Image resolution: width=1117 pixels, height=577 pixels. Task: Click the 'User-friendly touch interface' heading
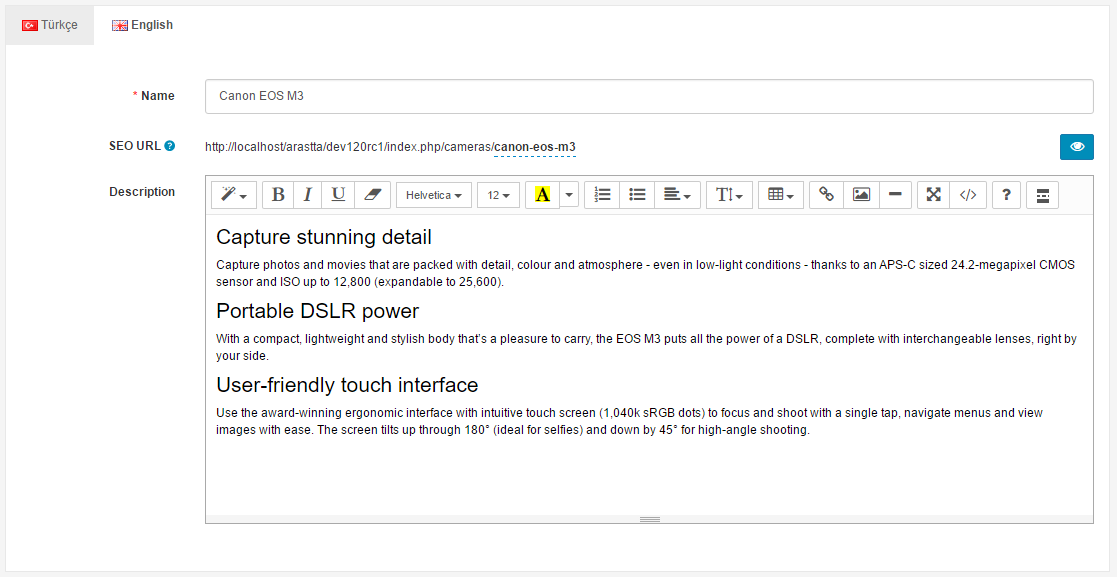point(348,385)
